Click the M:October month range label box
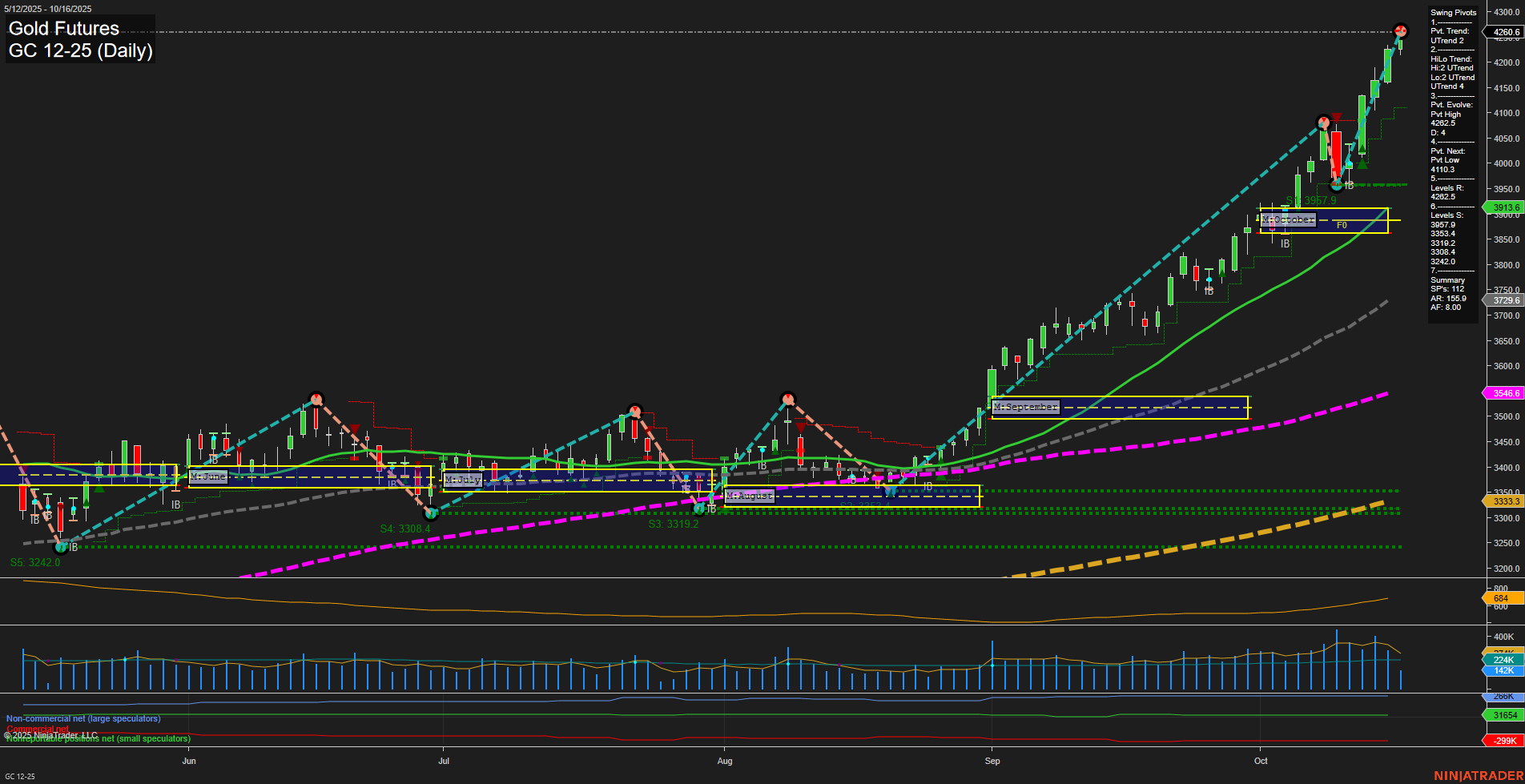 pyautogui.click(x=1288, y=219)
